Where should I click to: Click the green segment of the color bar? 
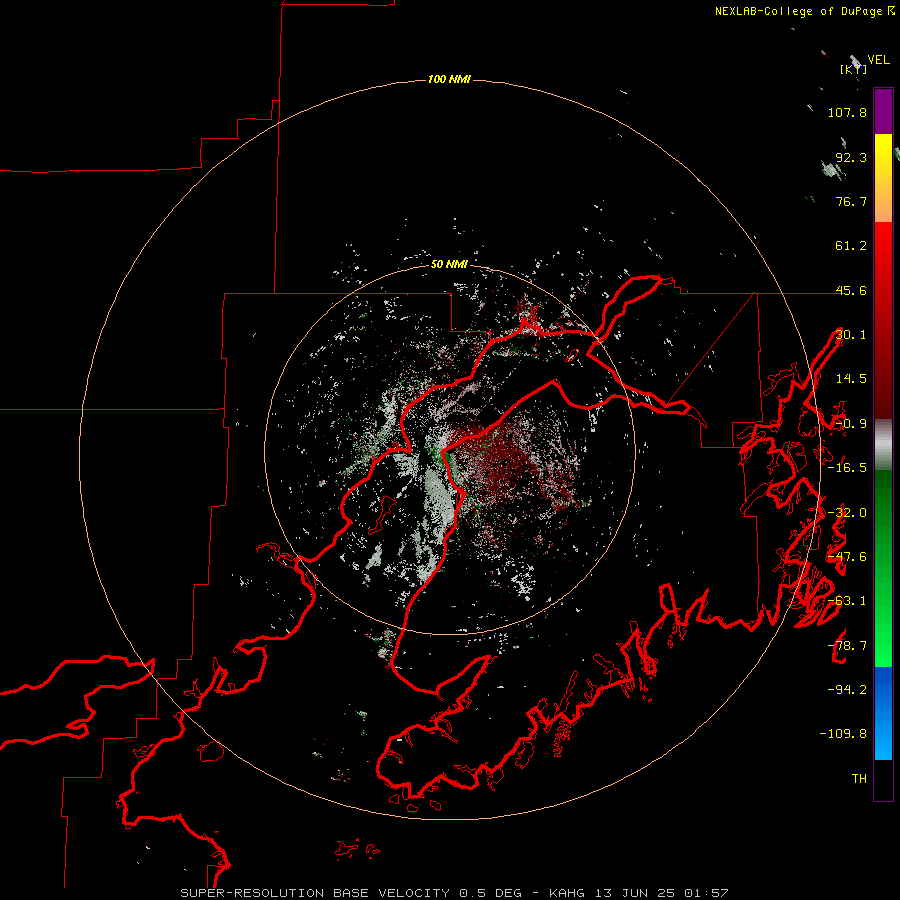click(883, 568)
